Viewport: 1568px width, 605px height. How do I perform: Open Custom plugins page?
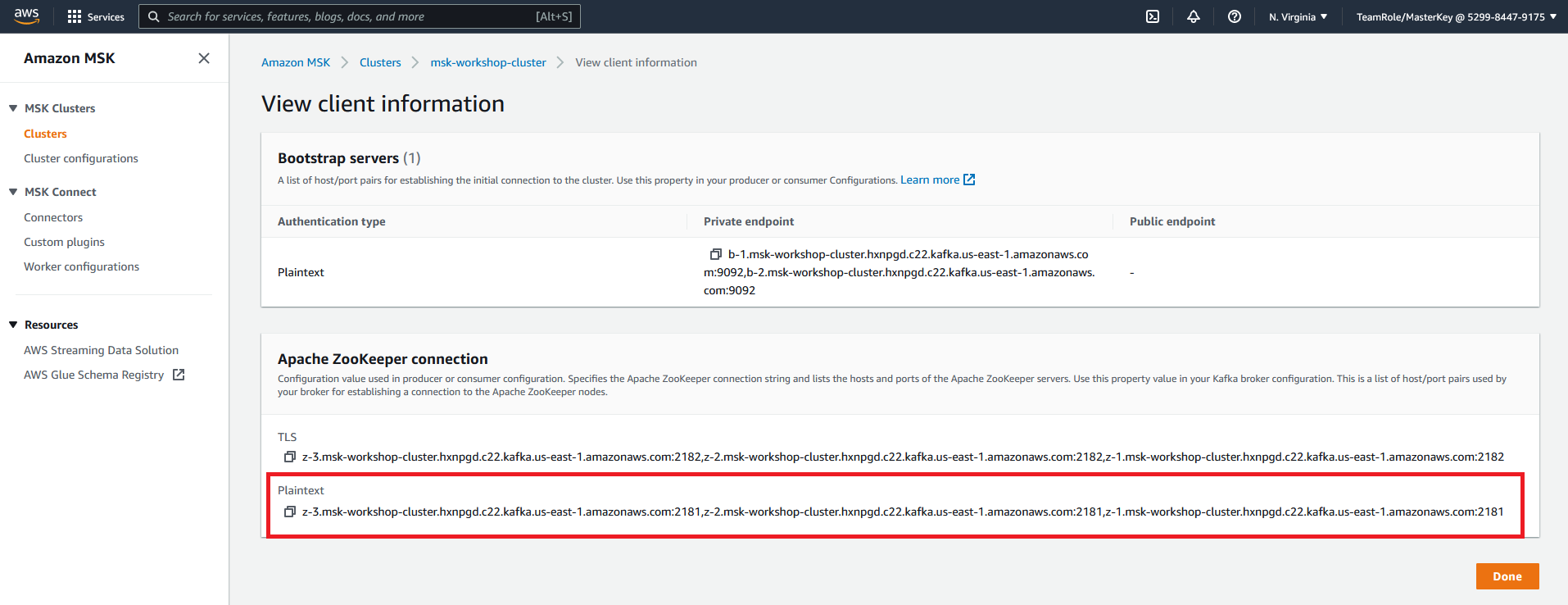pyautogui.click(x=64, y=242)
